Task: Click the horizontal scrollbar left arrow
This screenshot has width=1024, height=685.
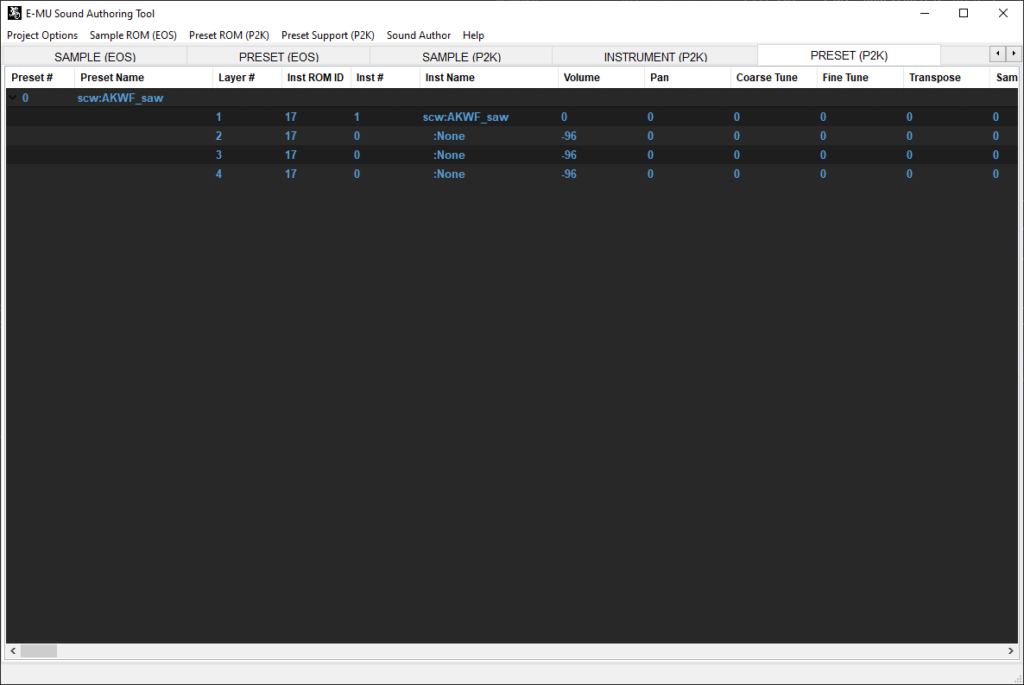Action: pyautogui.click(x=13, y=651)
